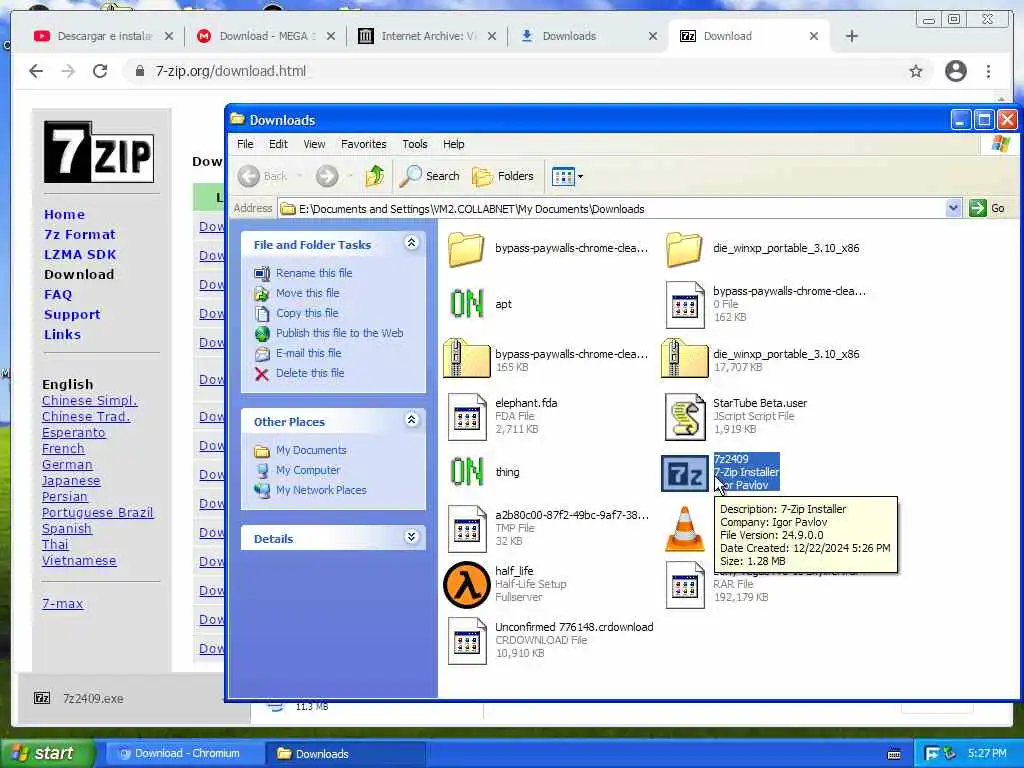Open the 7z Format link on 7-Zip site
Screen dimensions: 1024x768
pyautogui.click(x=80, y=234)
